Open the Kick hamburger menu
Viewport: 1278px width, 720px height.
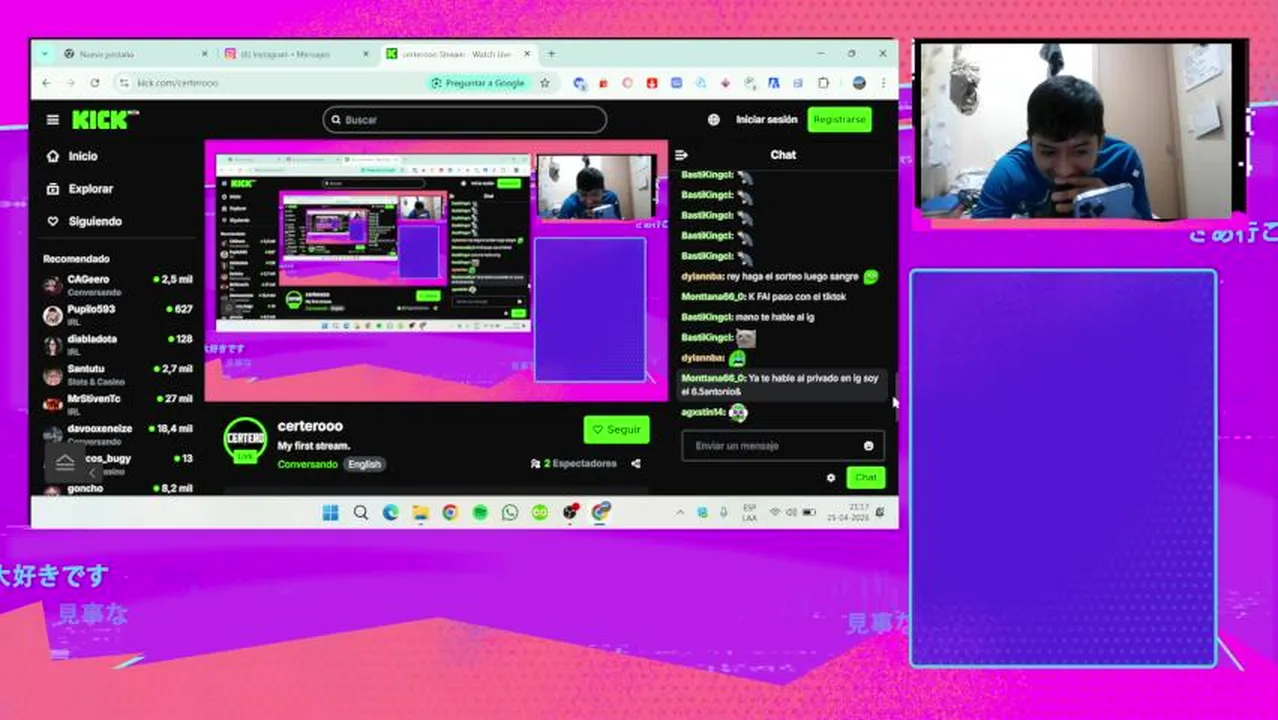pyautogui.click(x=52, y=120)
